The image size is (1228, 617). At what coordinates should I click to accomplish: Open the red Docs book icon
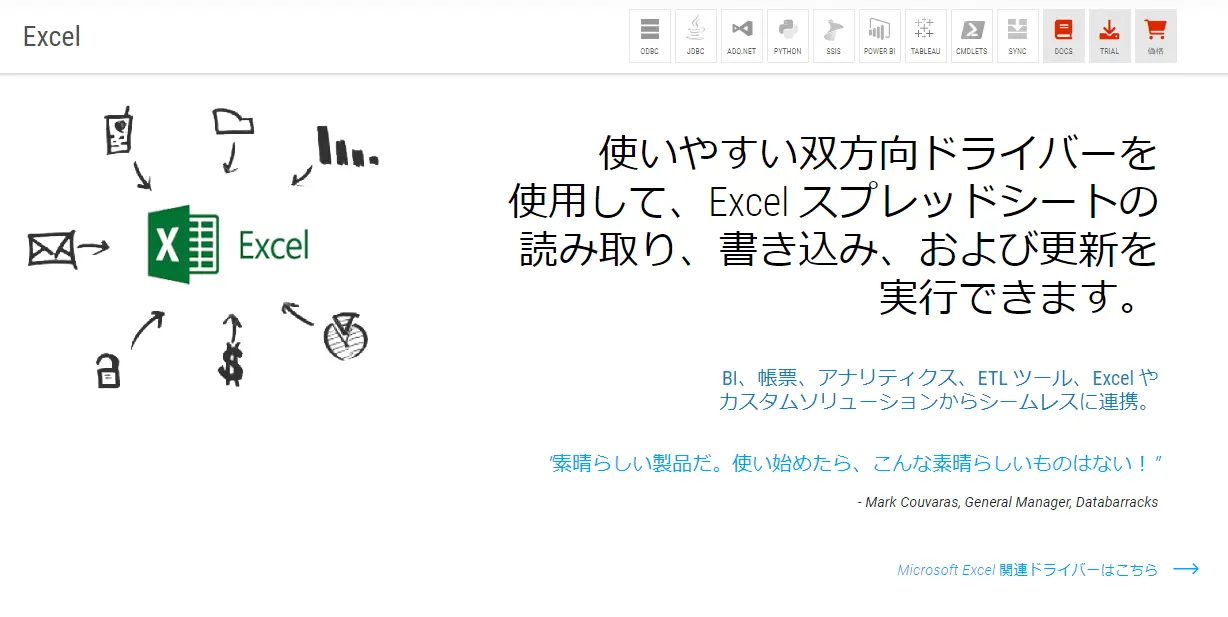coord(1064,36)
